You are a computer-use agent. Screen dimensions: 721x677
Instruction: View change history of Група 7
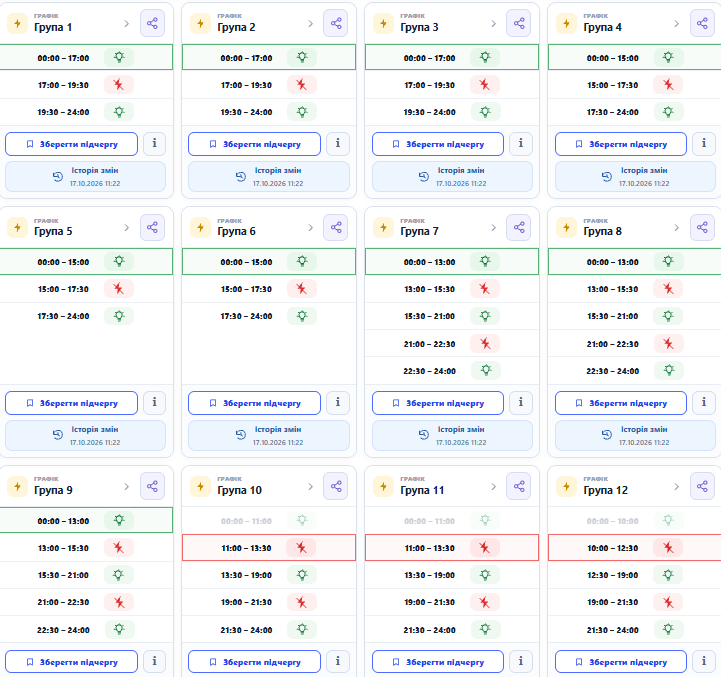click(452, 436)
